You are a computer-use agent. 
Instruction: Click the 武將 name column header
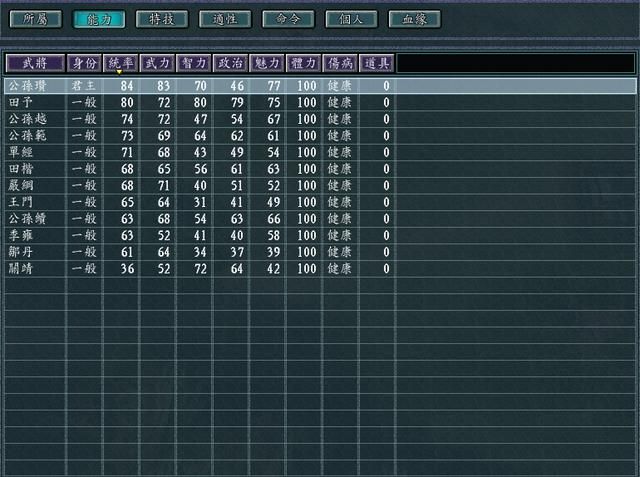(34, 63)
